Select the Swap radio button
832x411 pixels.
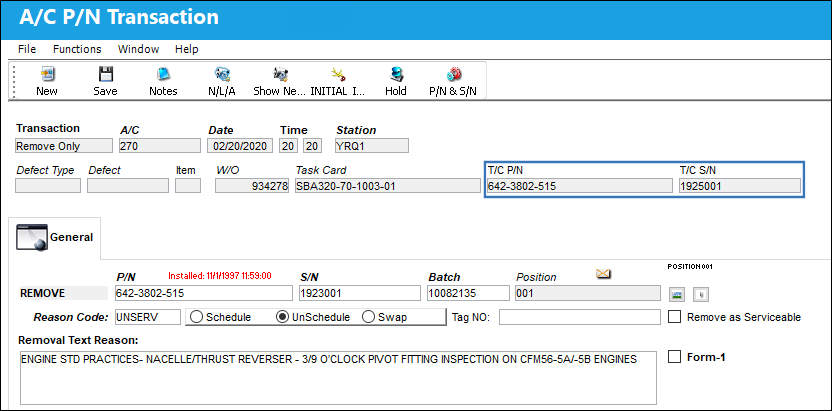click(x=368, y=317)
